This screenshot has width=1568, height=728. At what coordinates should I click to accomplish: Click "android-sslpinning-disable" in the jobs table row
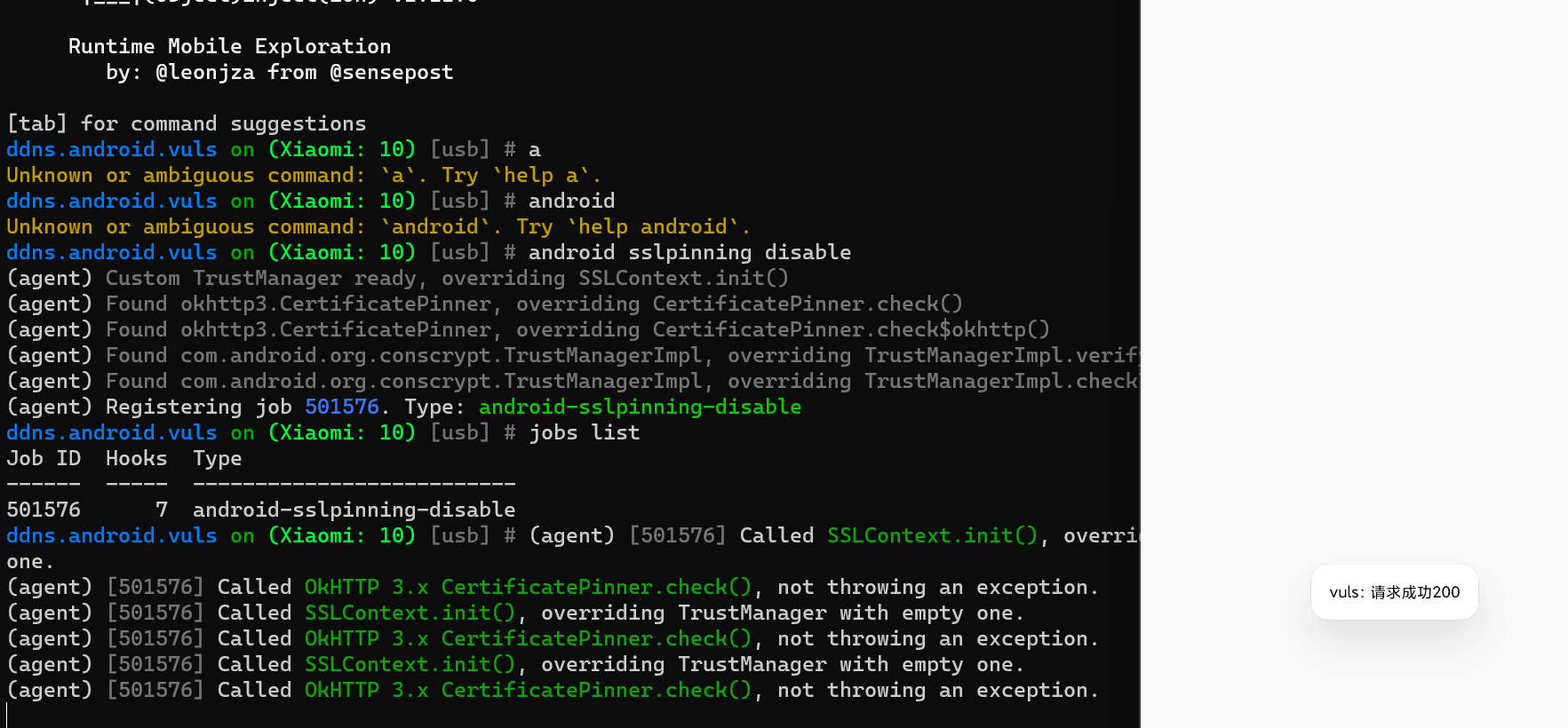coord(354,510)
